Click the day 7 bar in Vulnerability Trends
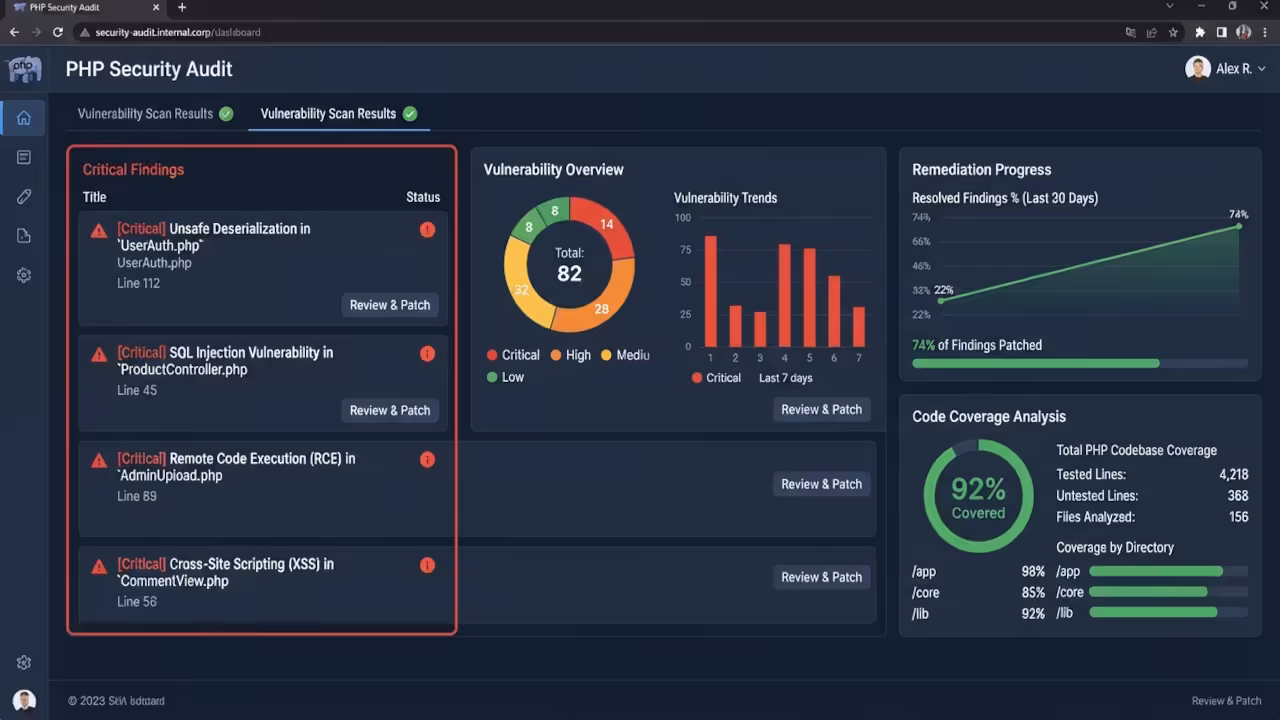The height and width of the screenshot is (720, 1280). tap(859, 327)
